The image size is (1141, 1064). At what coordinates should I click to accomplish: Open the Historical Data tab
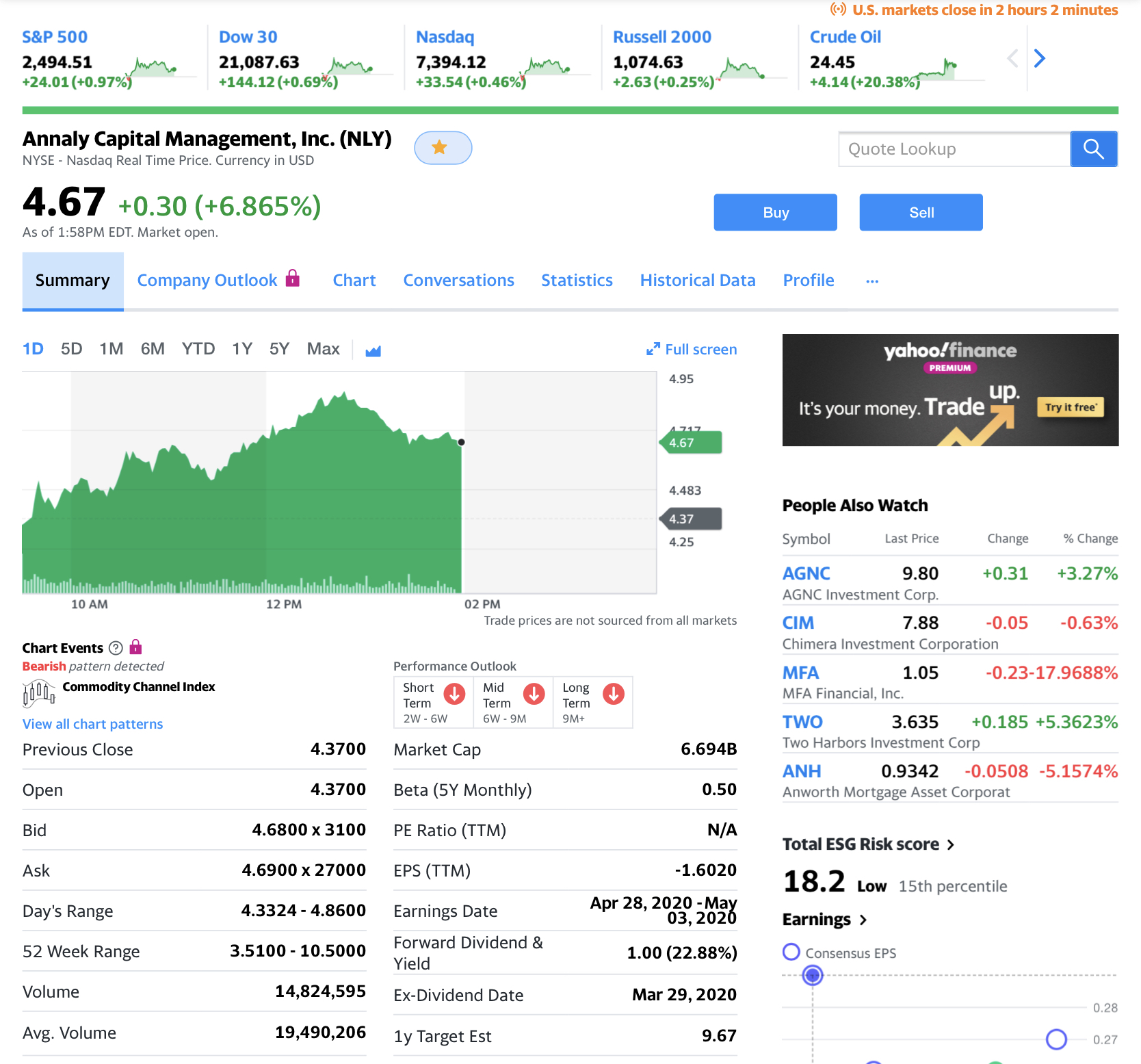(698, 281)
